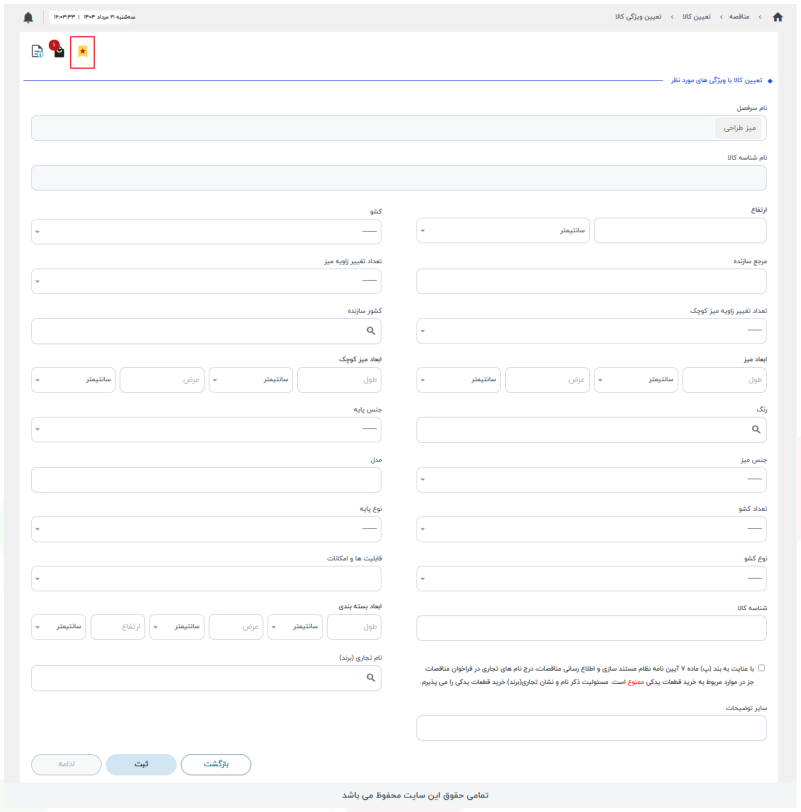Open the shopping bag with red badge
This screenshot has width=801, height=812.
59,50
